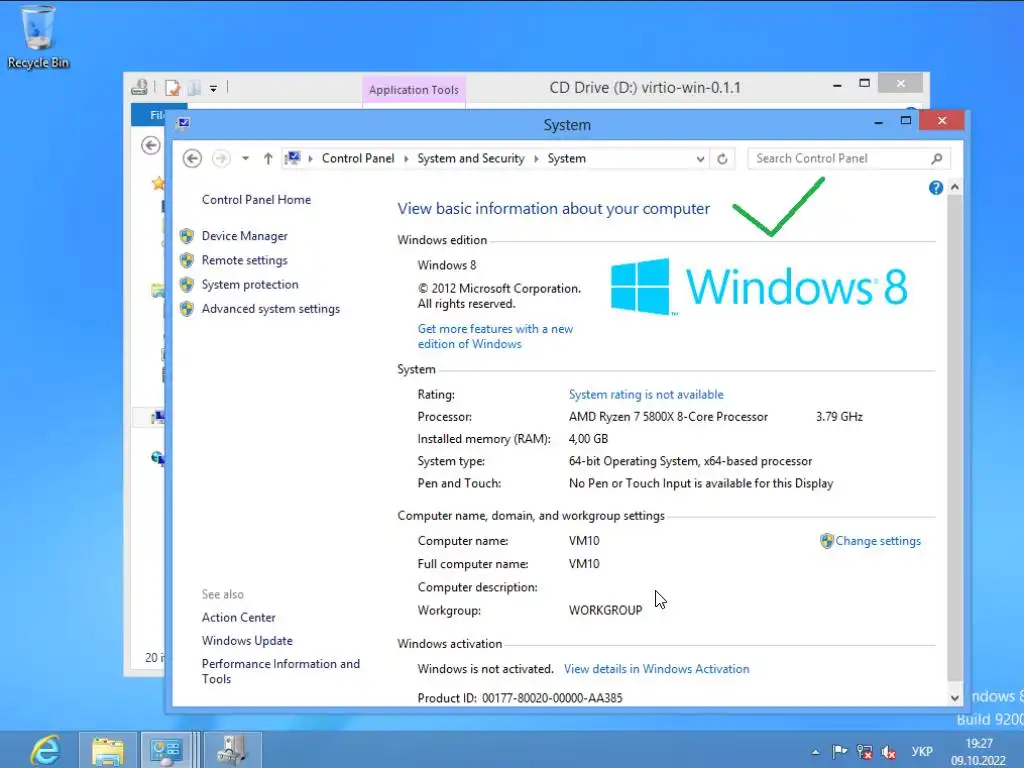Viewport: 1024px width, 768px height.
Task: Maximize the CD Drive window
Action: coord(865,84)
